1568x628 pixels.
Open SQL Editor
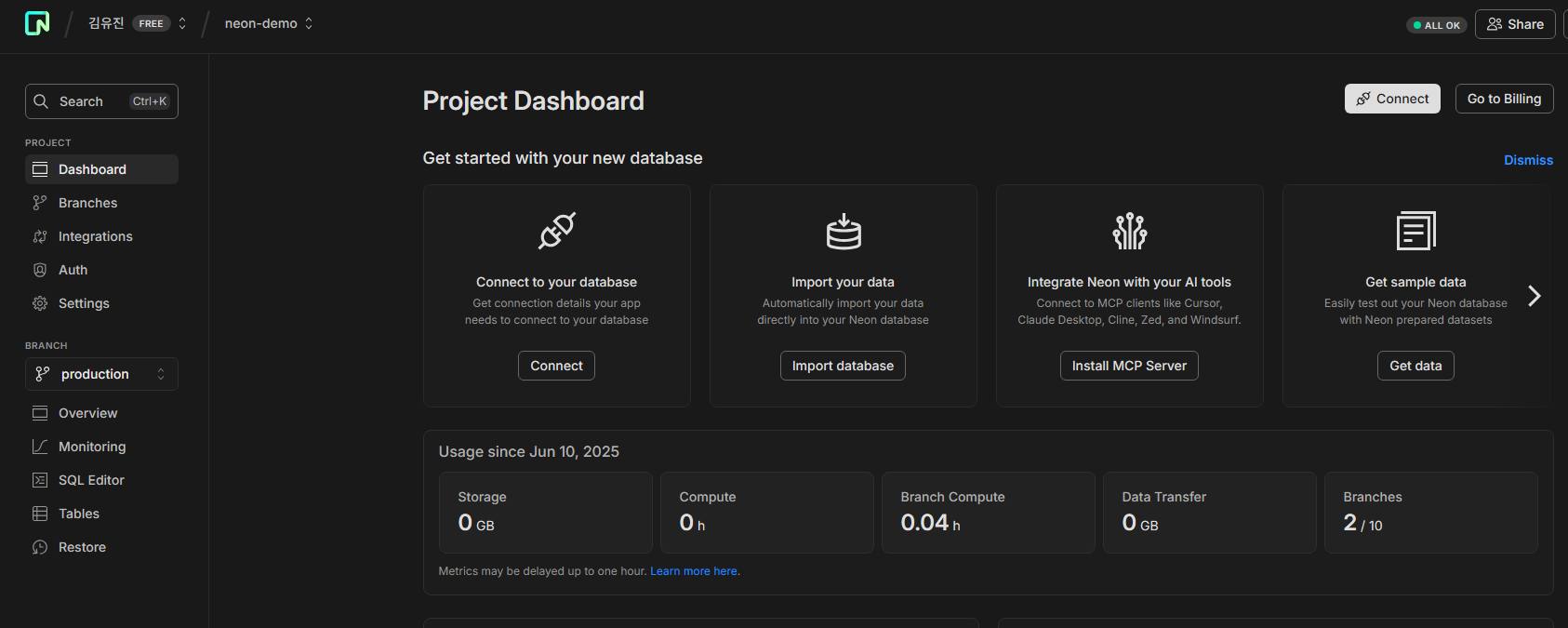tap(101, 480)
